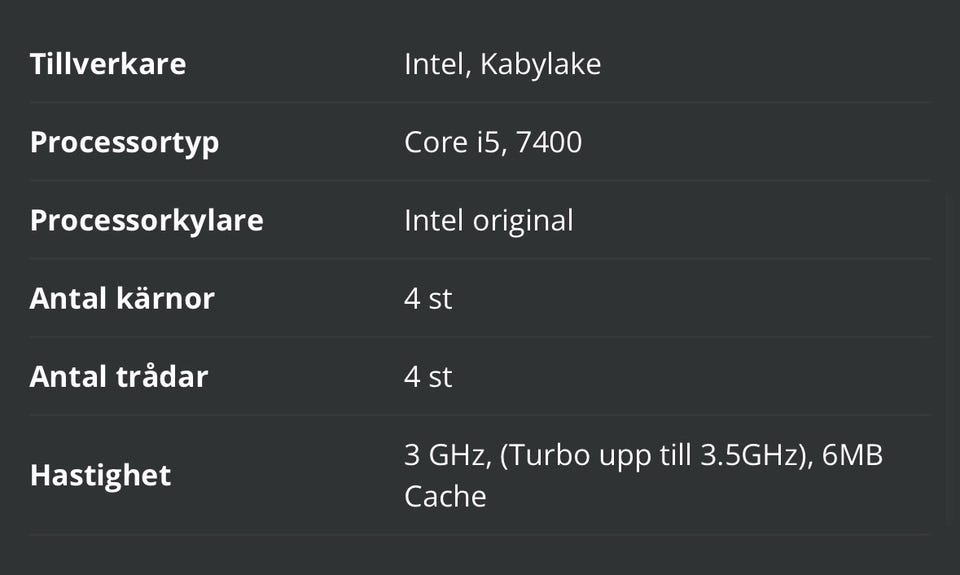The width and height of the screenshot is (960, 575).
Task: Click the vertical scrollbar on the right edge
Action: click(x=951, y=360)
